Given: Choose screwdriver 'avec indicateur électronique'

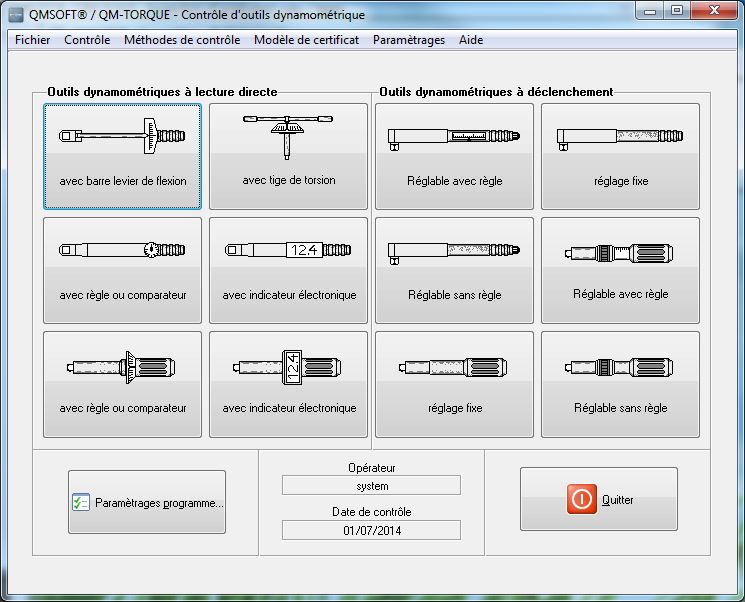Looking at the screenshot, I should coord(288,384).
